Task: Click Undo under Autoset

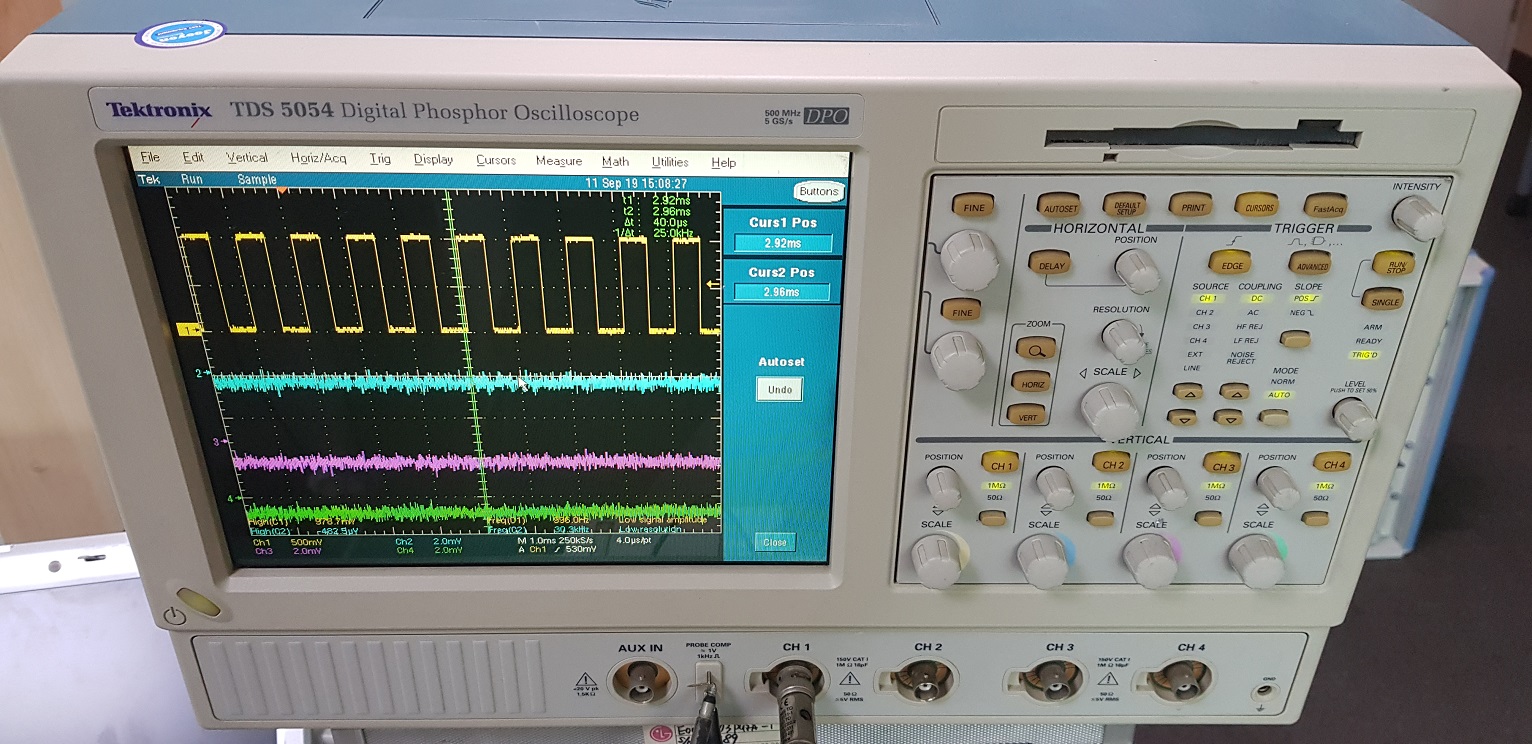Action: click(x=780, y=390)
